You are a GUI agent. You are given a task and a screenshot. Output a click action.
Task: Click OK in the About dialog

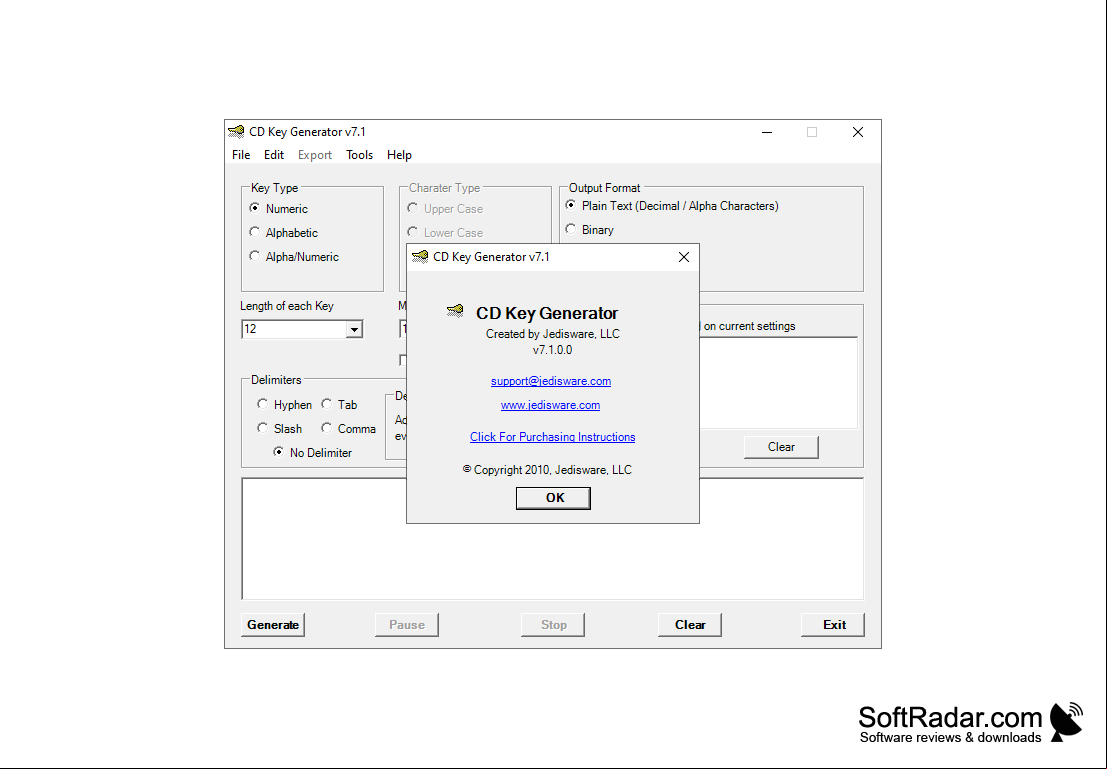554,498
